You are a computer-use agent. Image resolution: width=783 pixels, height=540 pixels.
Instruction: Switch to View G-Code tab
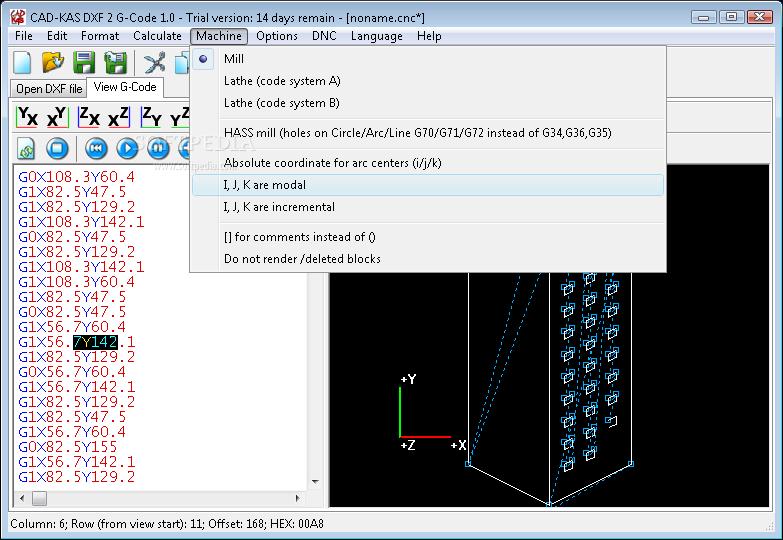[125, 87]
